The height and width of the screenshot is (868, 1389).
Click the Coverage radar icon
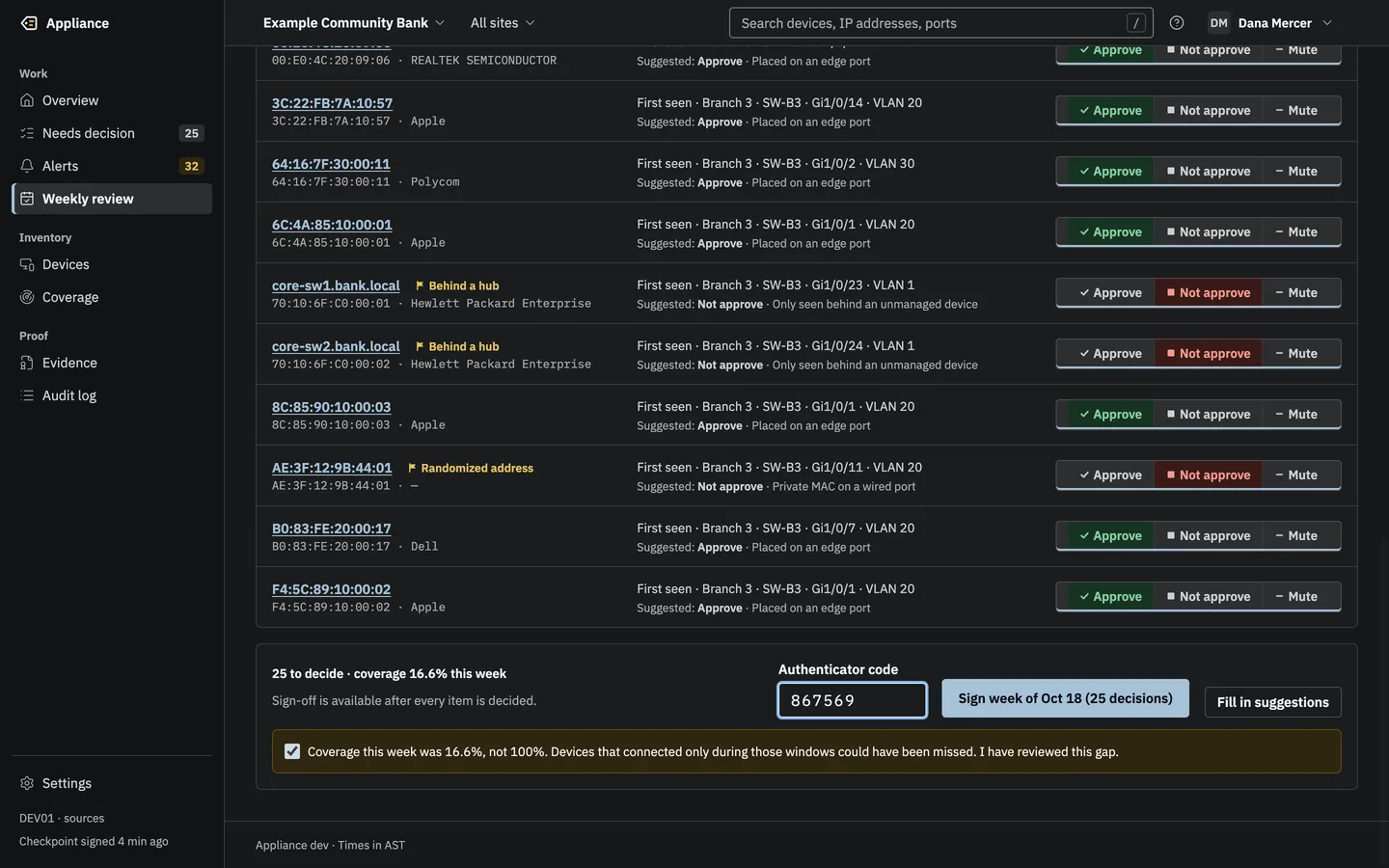click(x=27, y=297)
